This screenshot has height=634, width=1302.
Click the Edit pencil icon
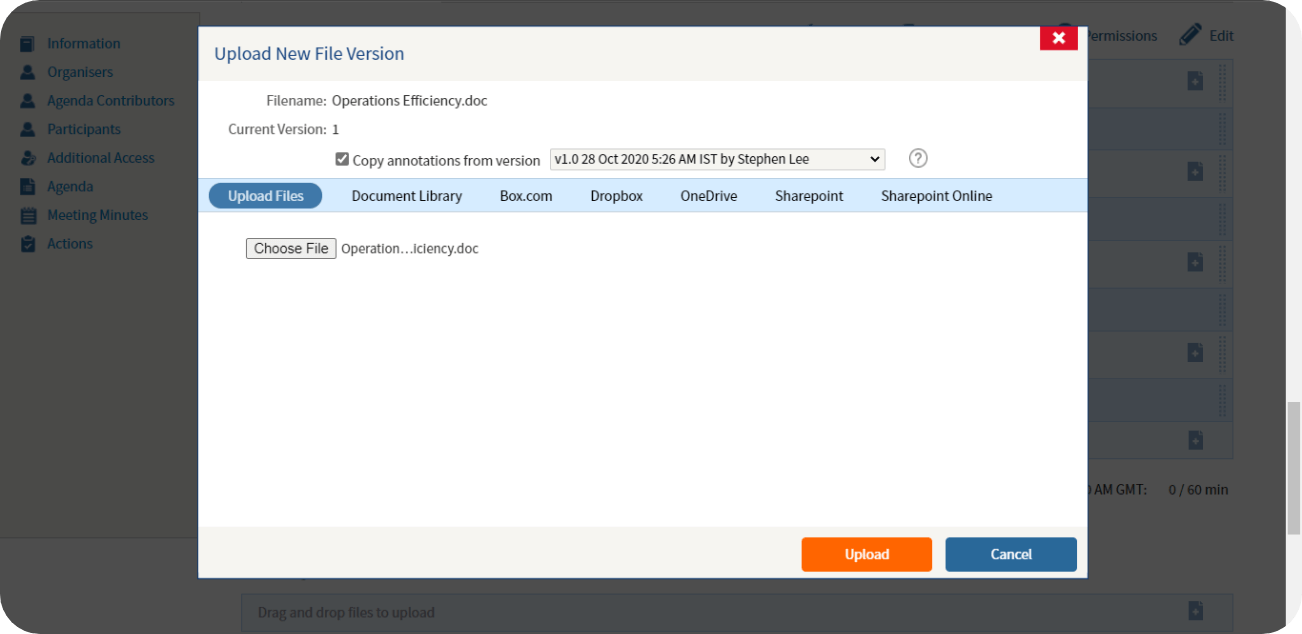pos(1189,35)
